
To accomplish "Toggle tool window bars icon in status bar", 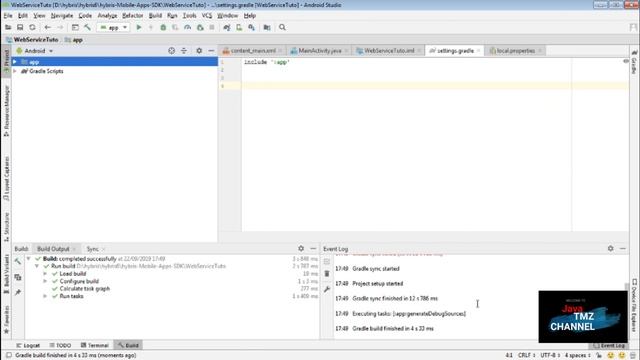I will 9,356.
